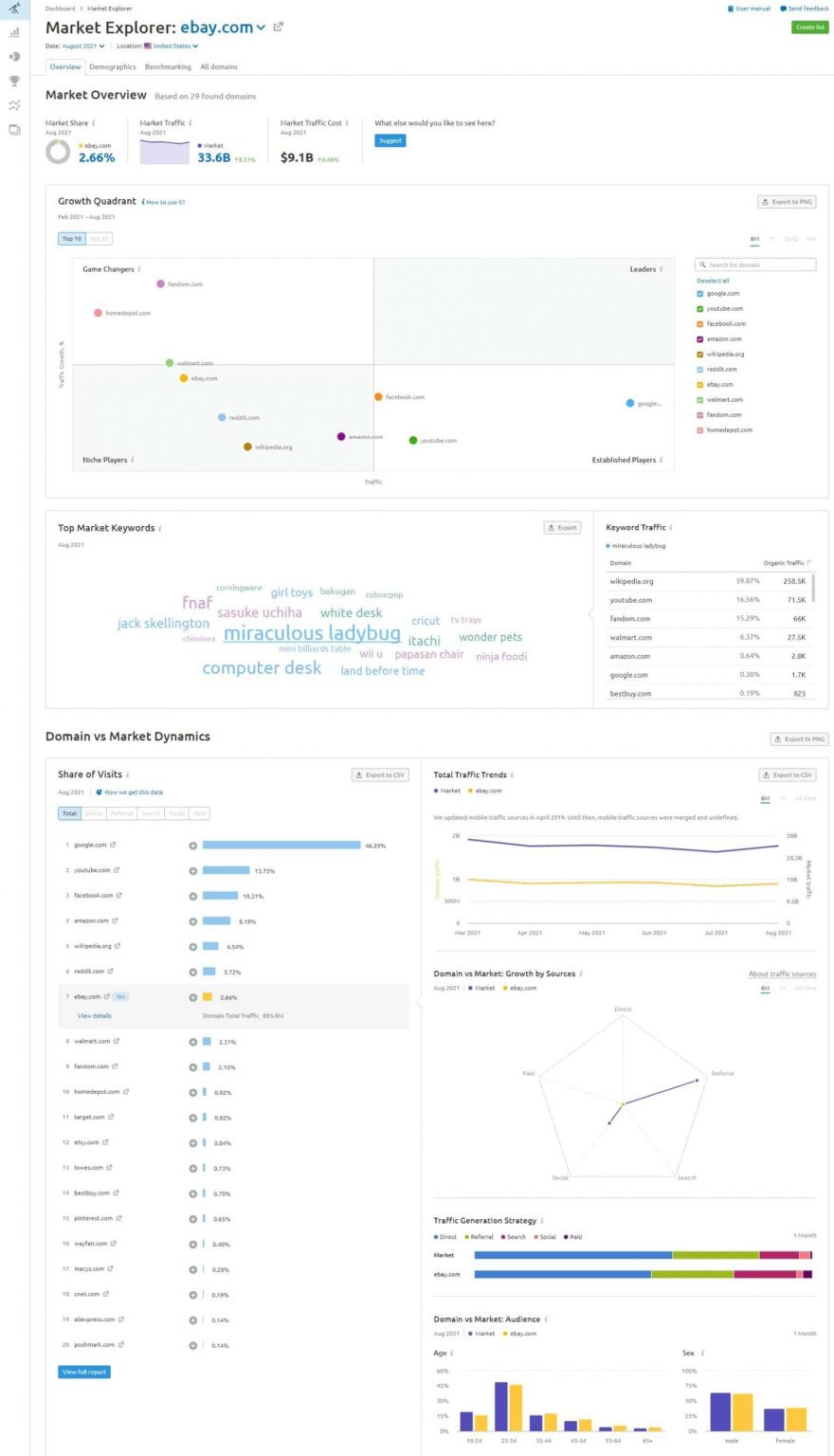The height and width of the screenshot is (1456, 834).
Task: Open ebay.com in new tab via external-link icon
Action: tap(278, 27)
